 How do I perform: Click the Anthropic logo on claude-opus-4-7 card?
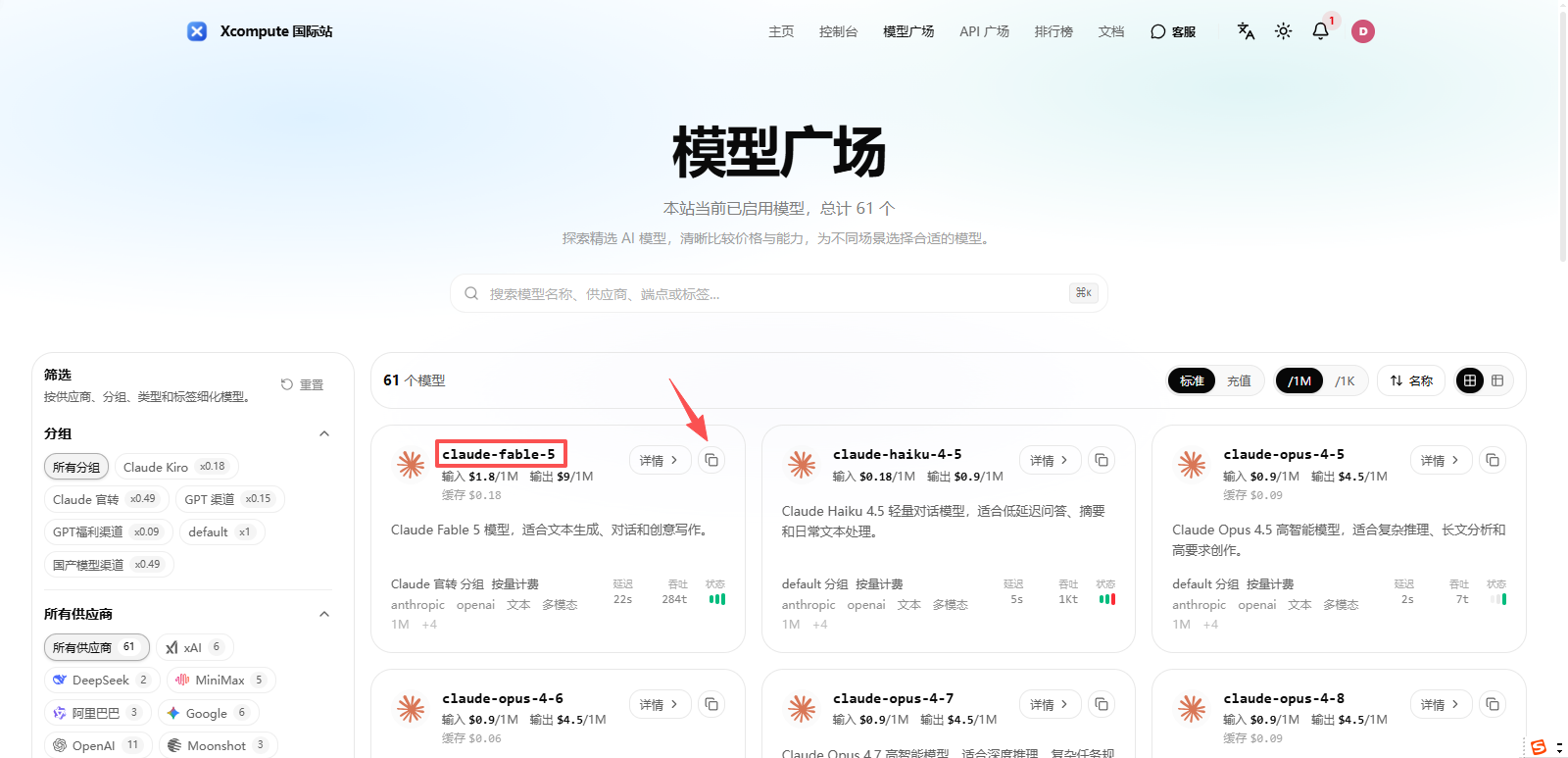(802, 708)
